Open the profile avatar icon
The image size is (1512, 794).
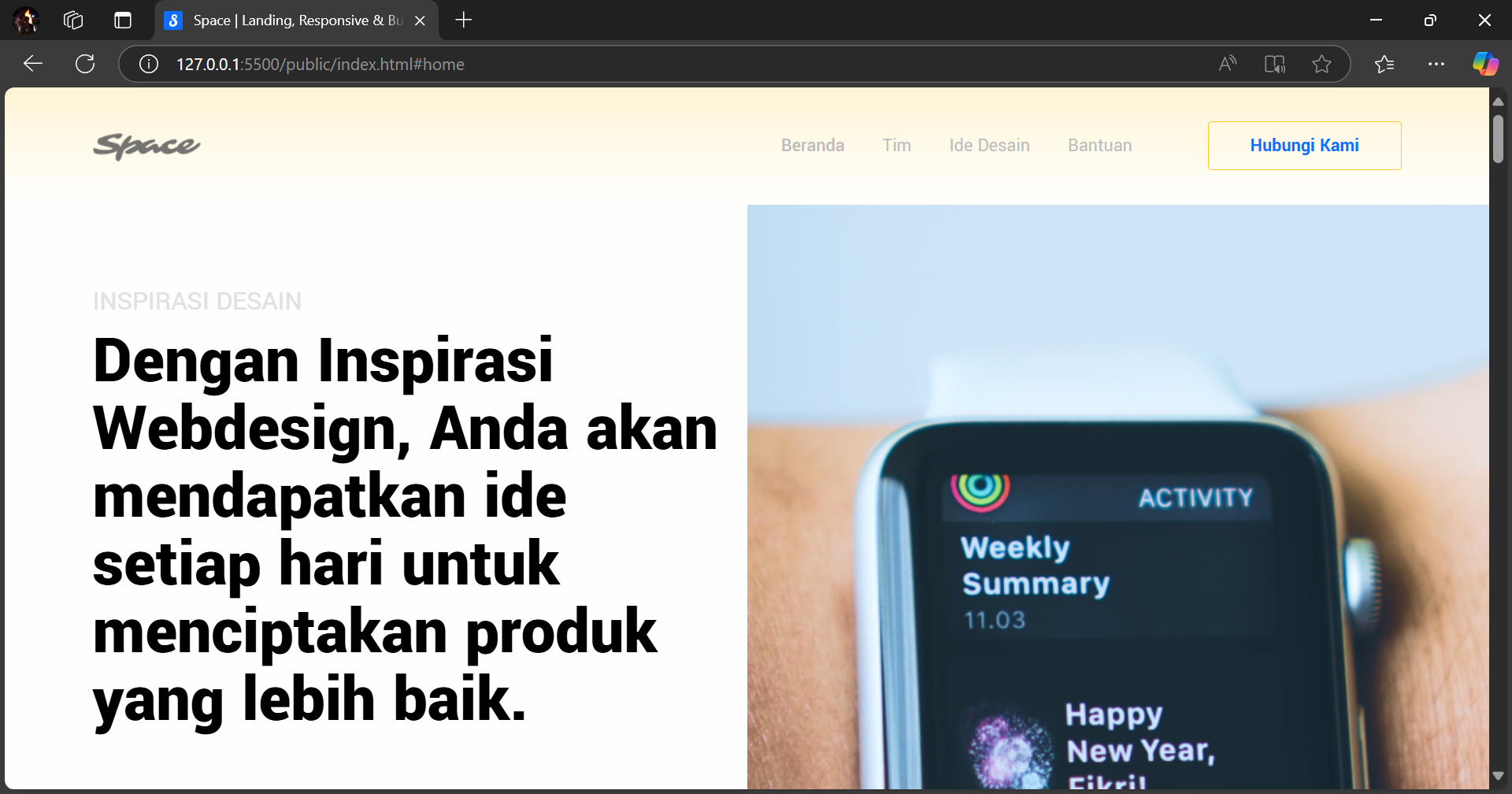point(26,20)
